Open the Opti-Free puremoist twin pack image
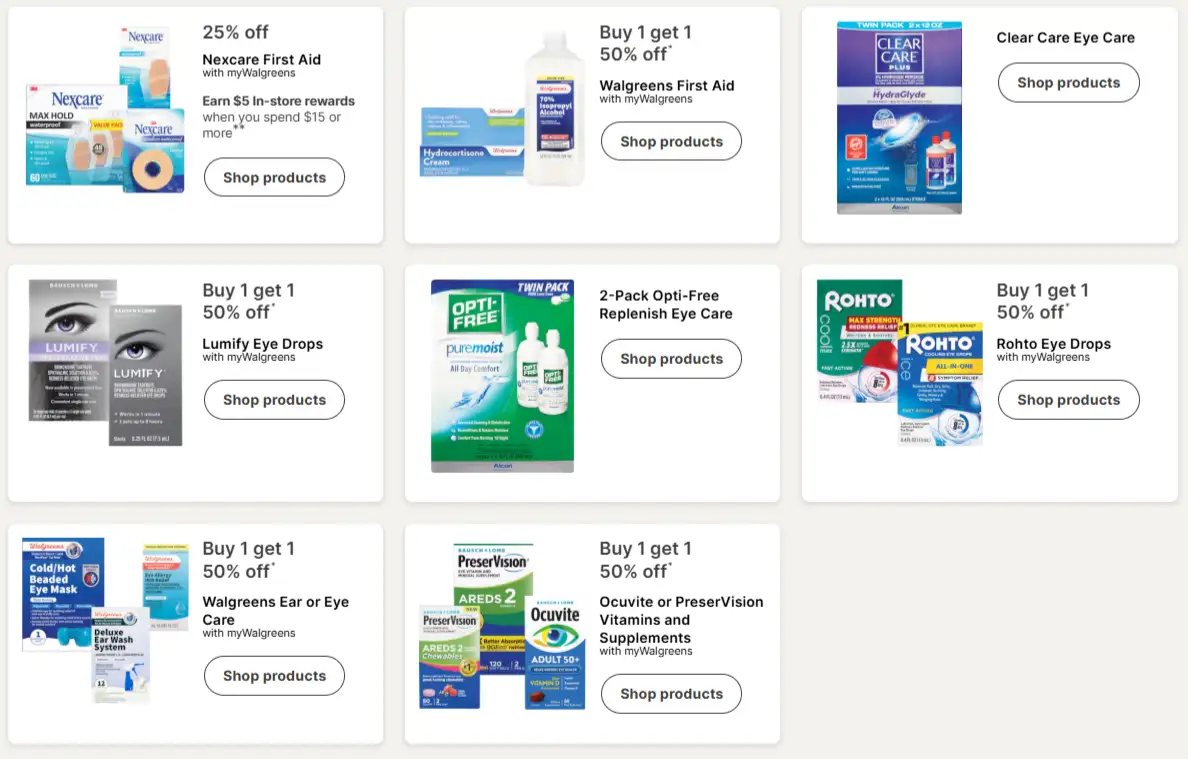Viewport: 1188px width, 759px height. click(502, 375)
